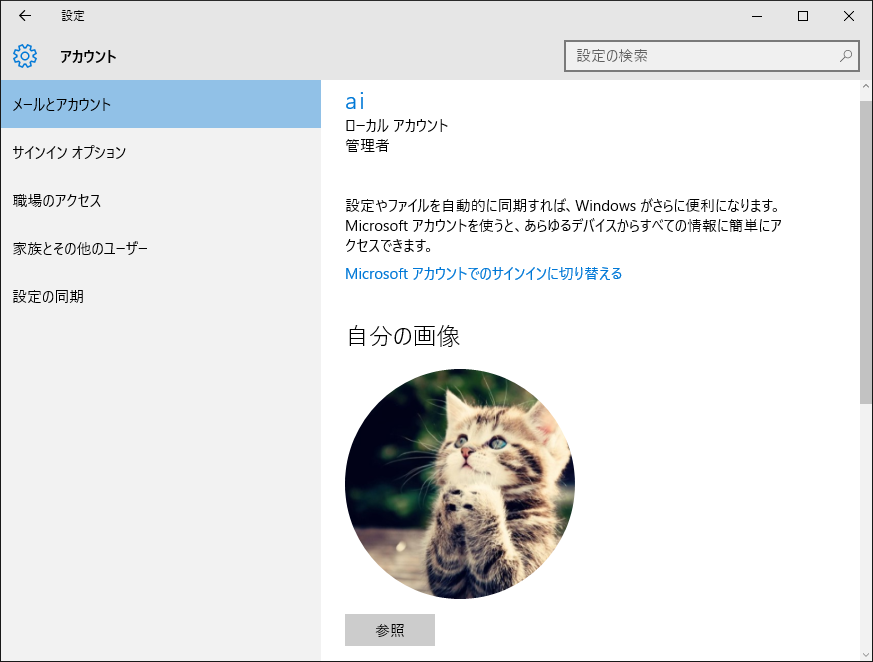Minimize the 設定 window

click(757, 16)
